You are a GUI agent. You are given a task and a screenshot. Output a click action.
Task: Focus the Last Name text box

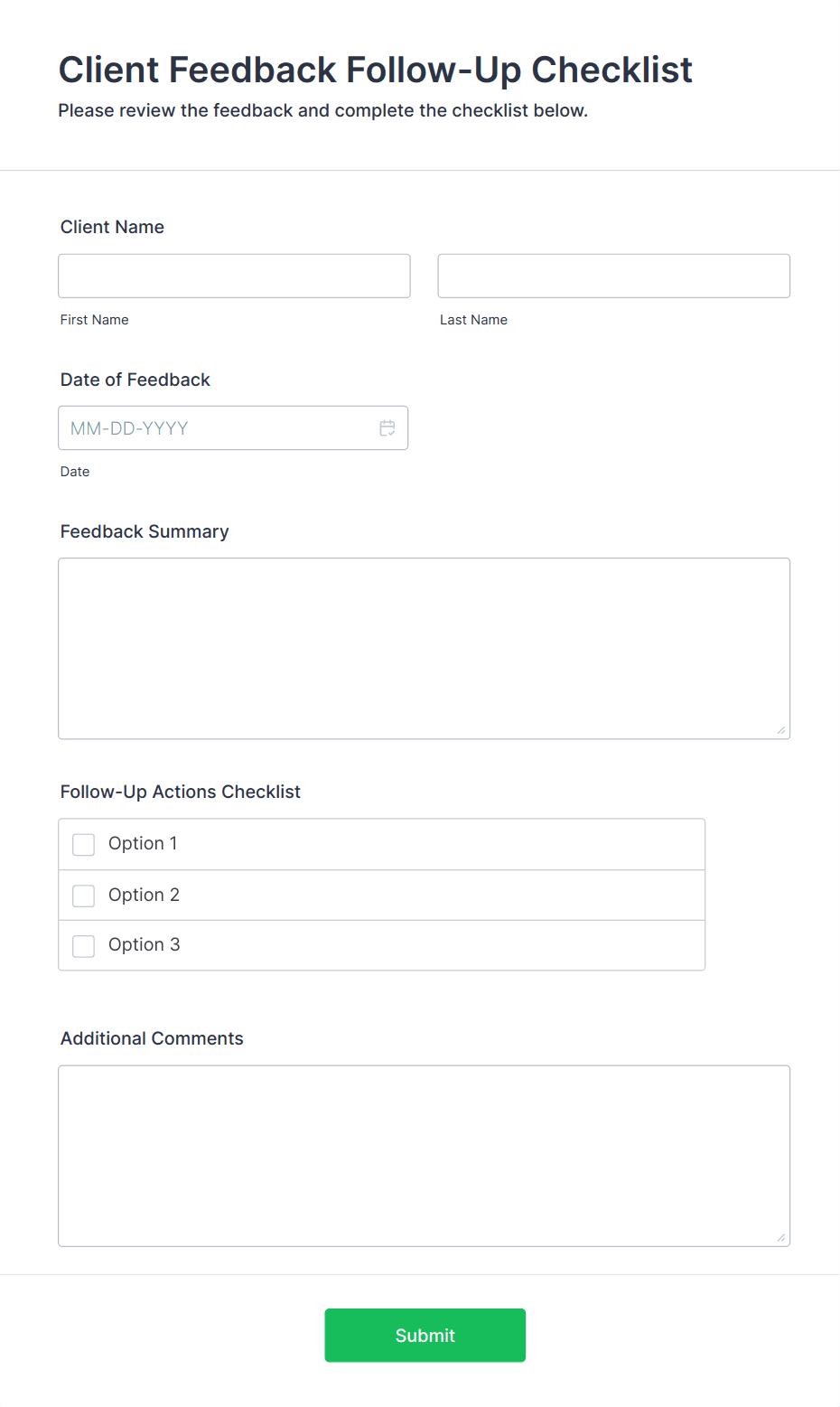click(613, 276)
